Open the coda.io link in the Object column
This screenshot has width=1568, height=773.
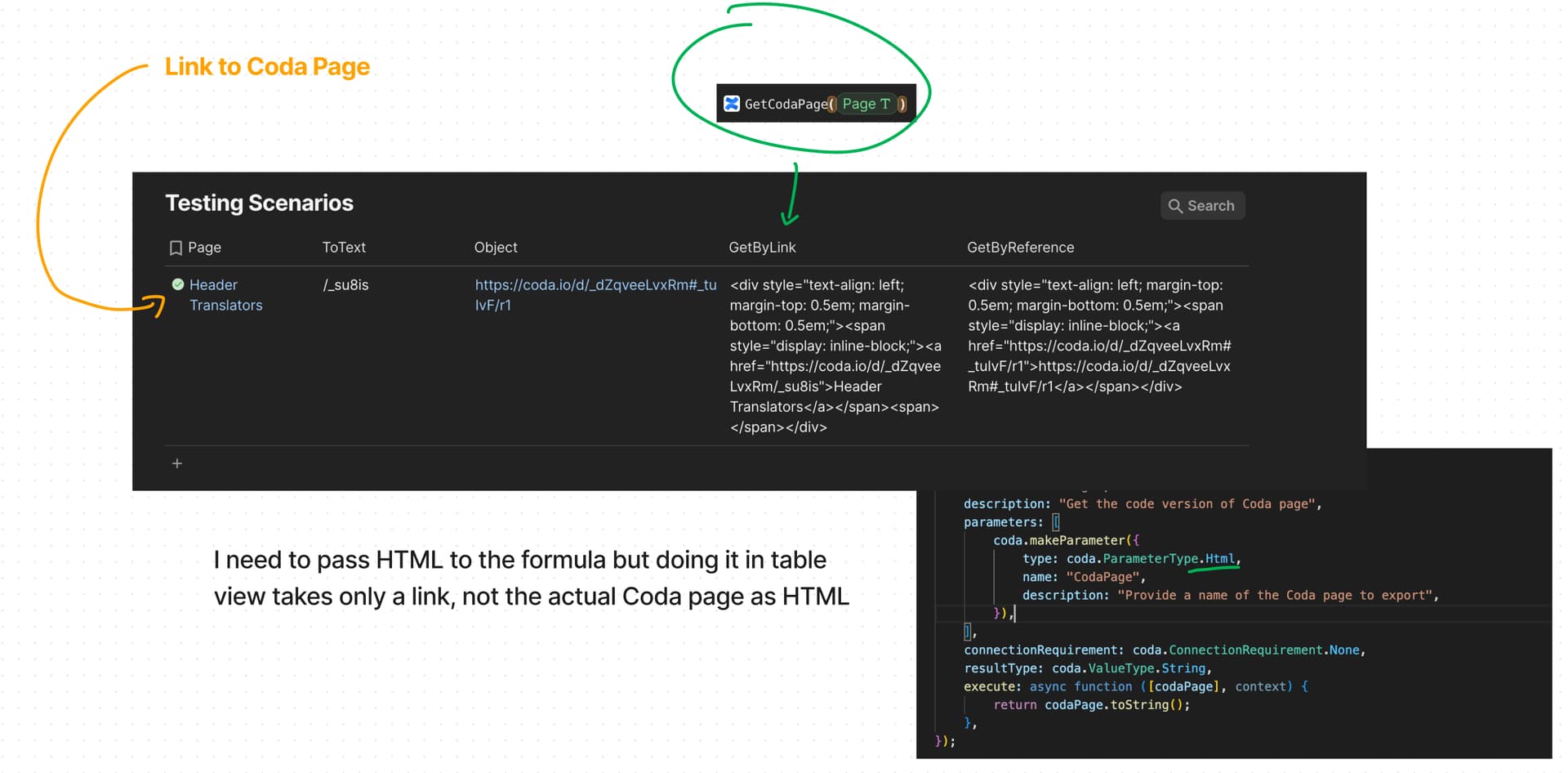click(595, 295)
